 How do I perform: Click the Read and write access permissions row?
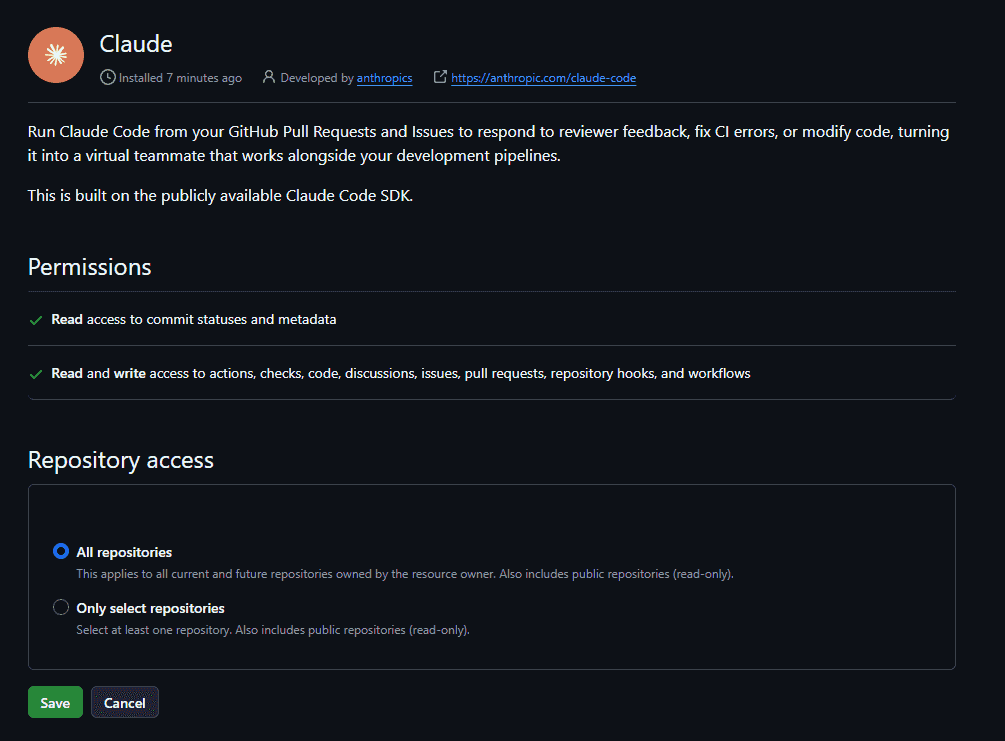[492, 373]
